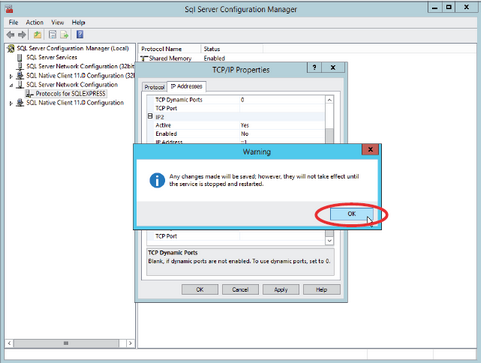Click the Protocols for SQLEXPRESS icon

[30, 94]
